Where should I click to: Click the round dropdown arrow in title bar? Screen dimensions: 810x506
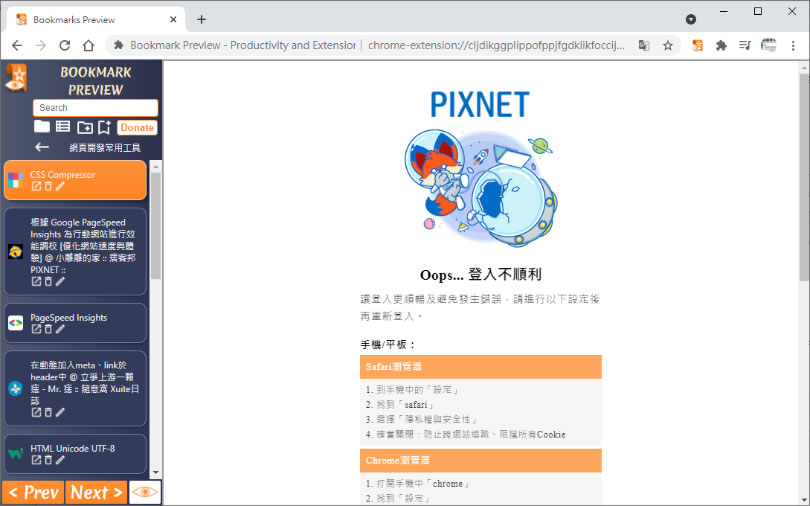[x=691, y=20]
